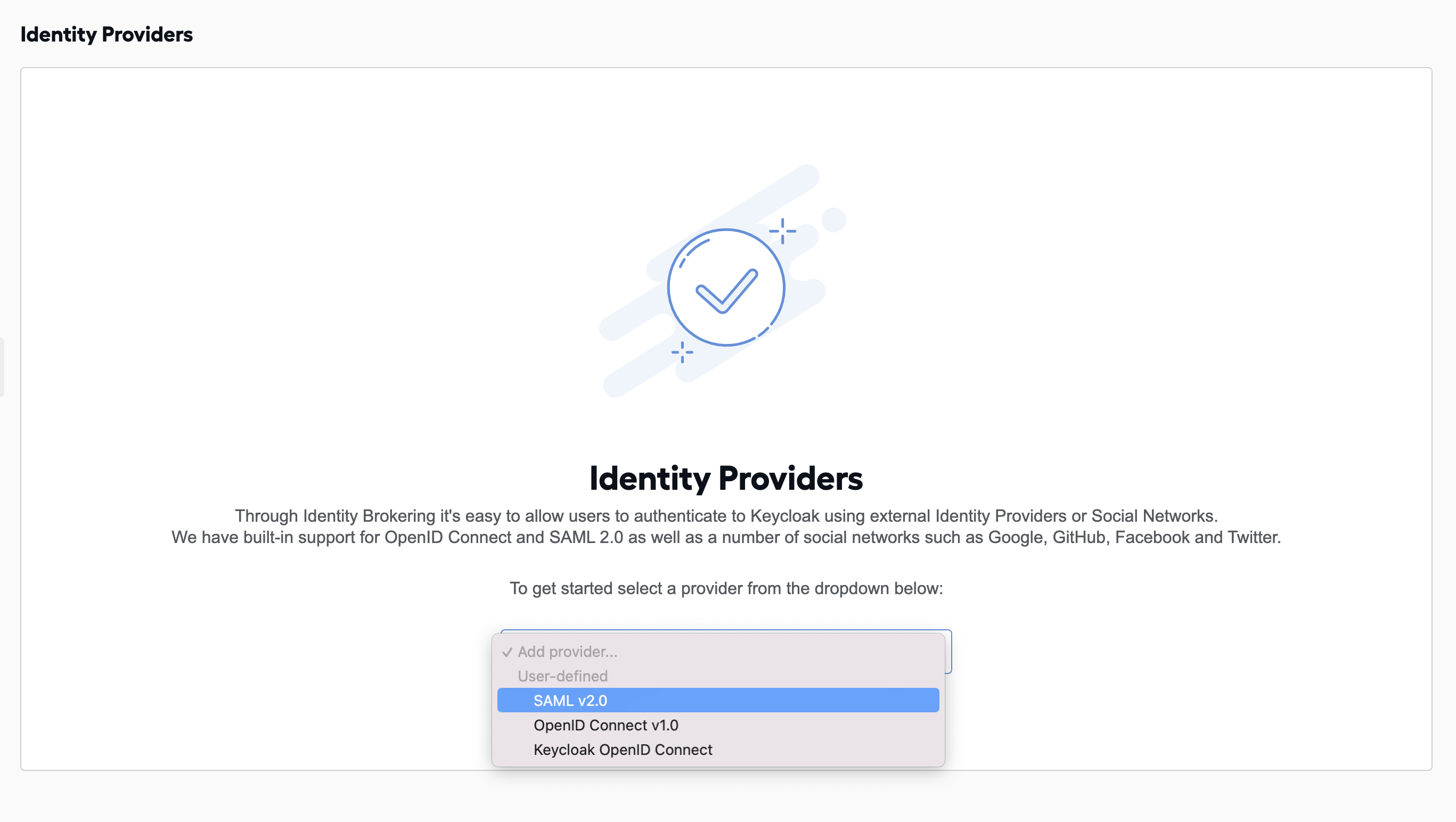This screenshot has width=1456, height=822.
Task: Click the 'To get started select a provider' prompt
Action: 726,588
